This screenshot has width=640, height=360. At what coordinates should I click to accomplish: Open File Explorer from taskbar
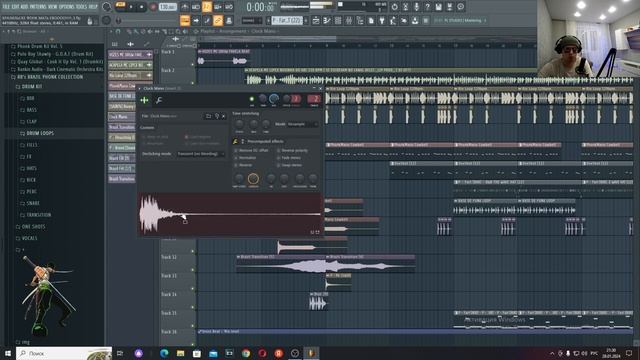[180, 353]
